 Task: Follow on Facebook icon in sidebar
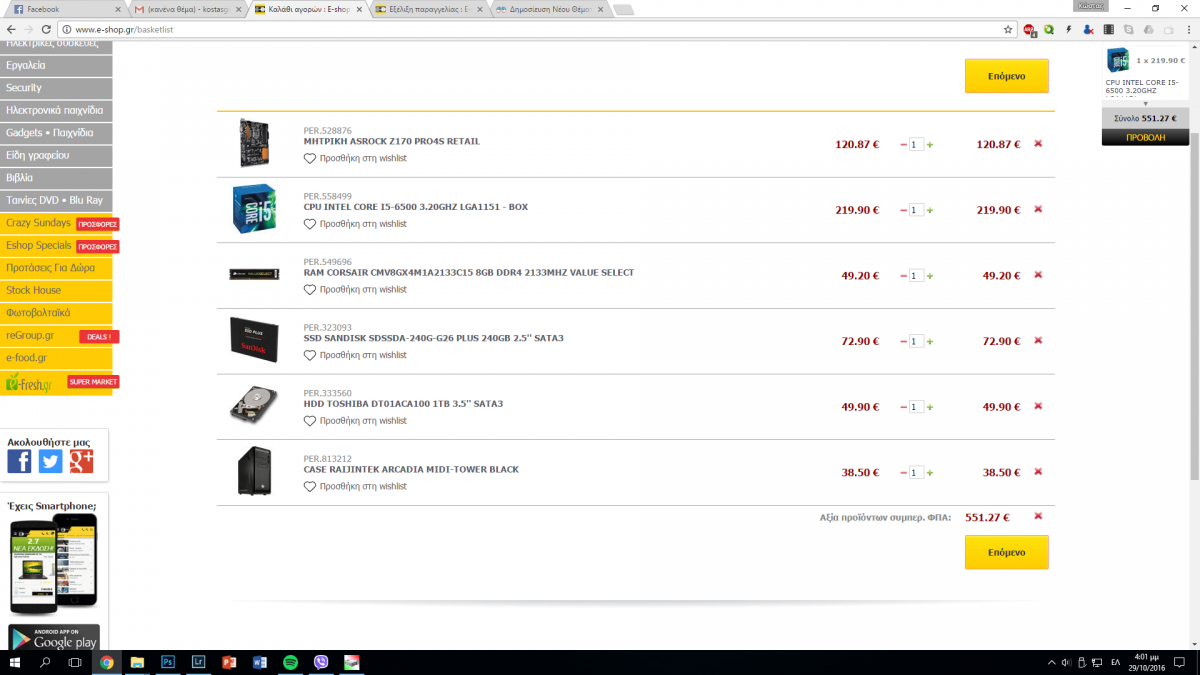point(19,461)
